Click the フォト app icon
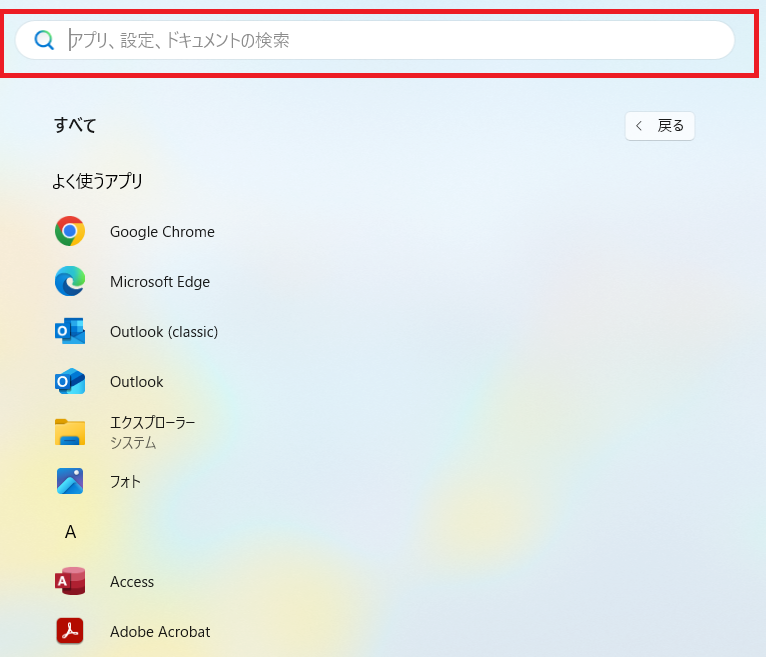The width and height of the screenshot is (766, 657). pyautogui.click(x=70, y=482)
